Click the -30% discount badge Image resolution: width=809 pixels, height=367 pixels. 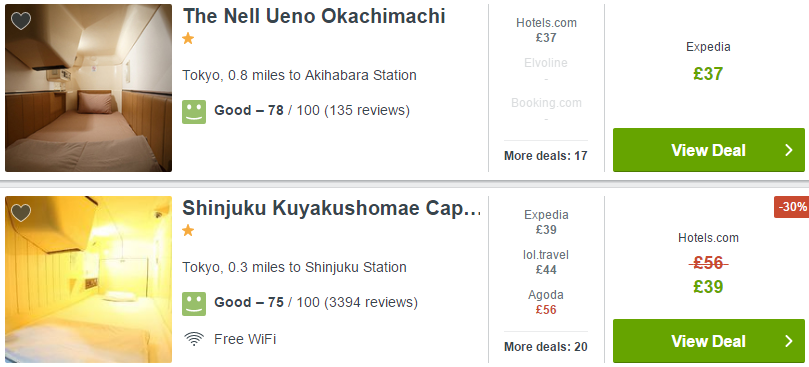pos(792,207)
